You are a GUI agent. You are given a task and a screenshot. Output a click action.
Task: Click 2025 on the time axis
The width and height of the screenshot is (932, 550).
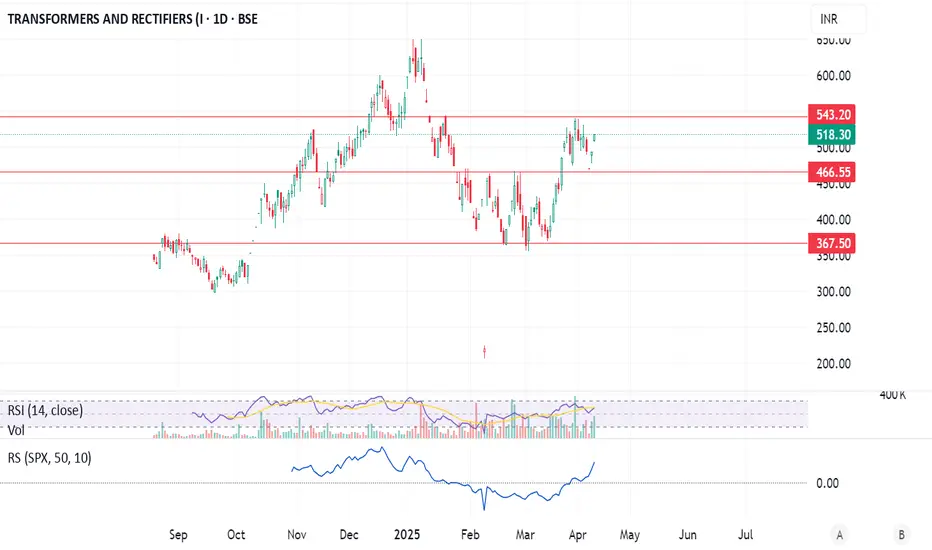click(407, 535)
